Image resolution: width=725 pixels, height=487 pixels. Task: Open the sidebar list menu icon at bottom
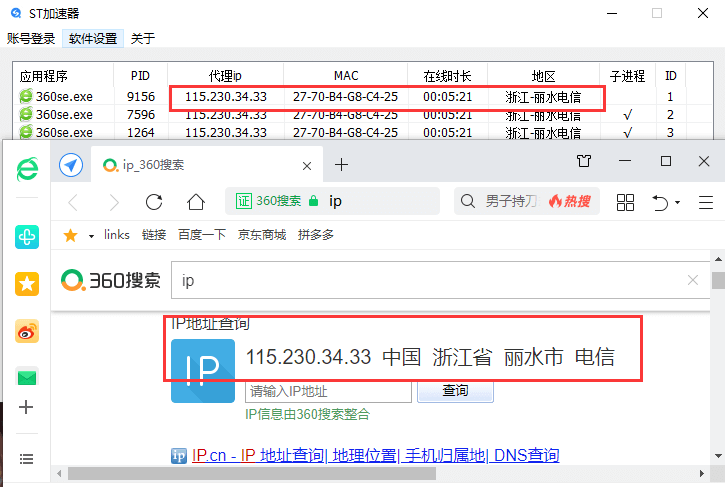[26, 459]
